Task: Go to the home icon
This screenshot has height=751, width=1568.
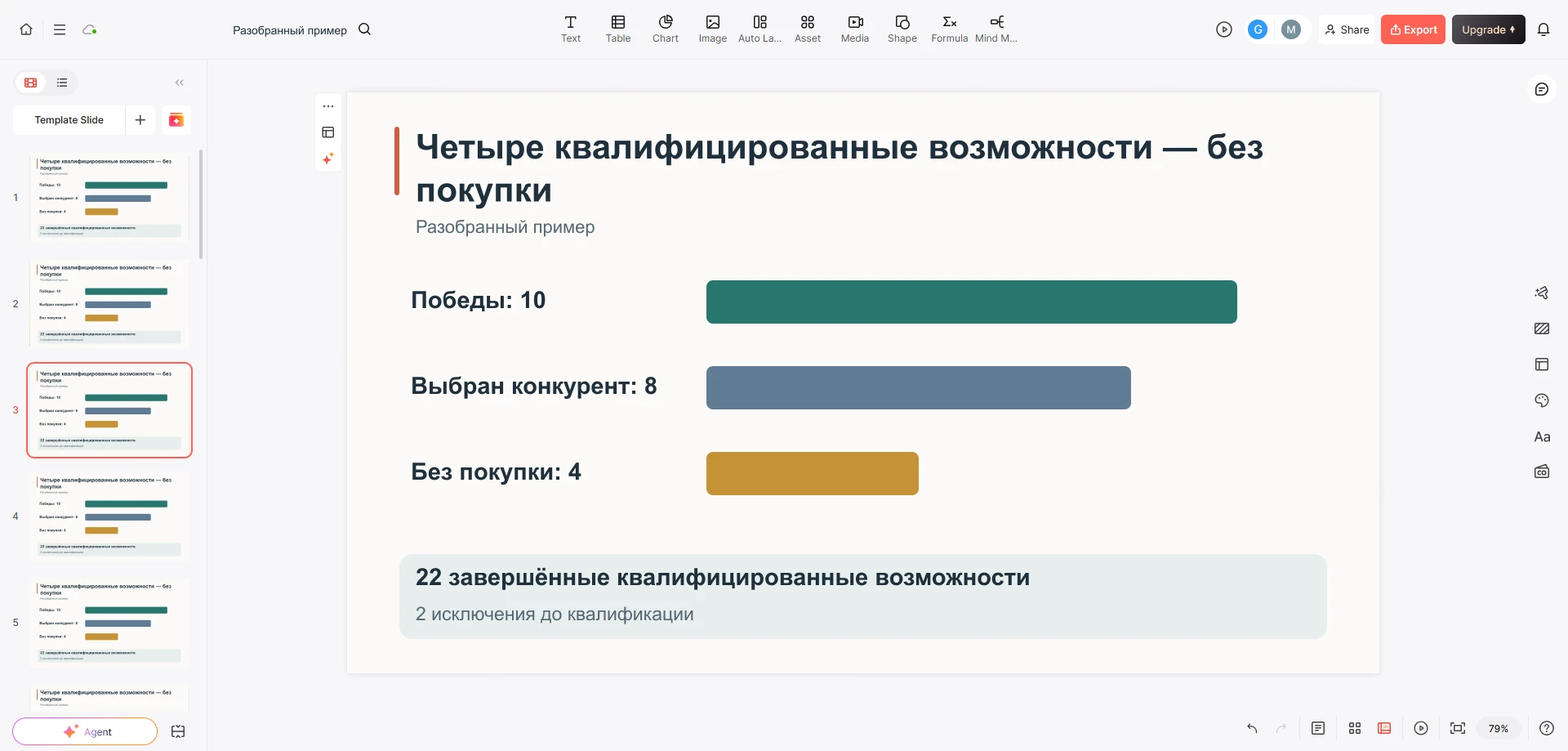Action: click(26, 29)
